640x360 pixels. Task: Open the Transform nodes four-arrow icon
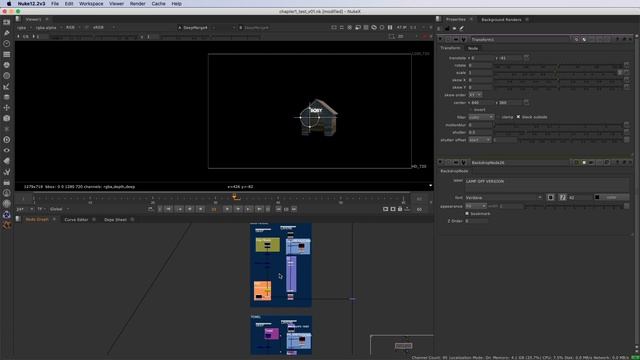tap(7, 108)
